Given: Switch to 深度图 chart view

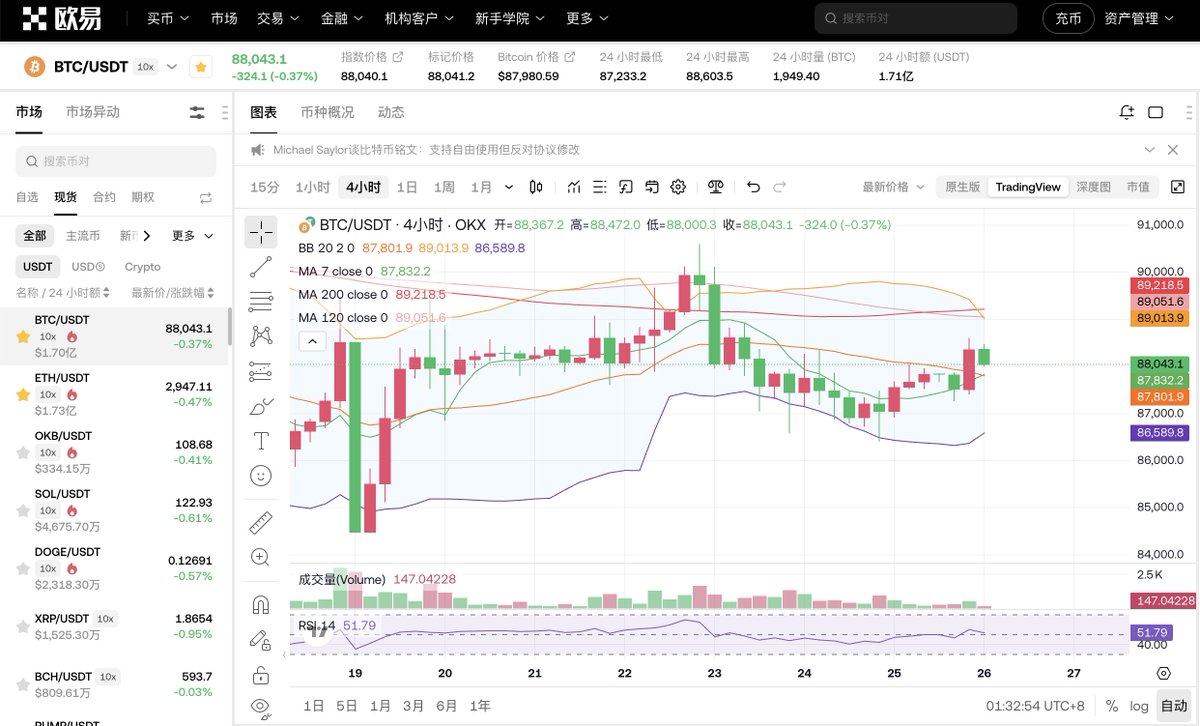Looking at the screenshot, I should point(1093,187).
